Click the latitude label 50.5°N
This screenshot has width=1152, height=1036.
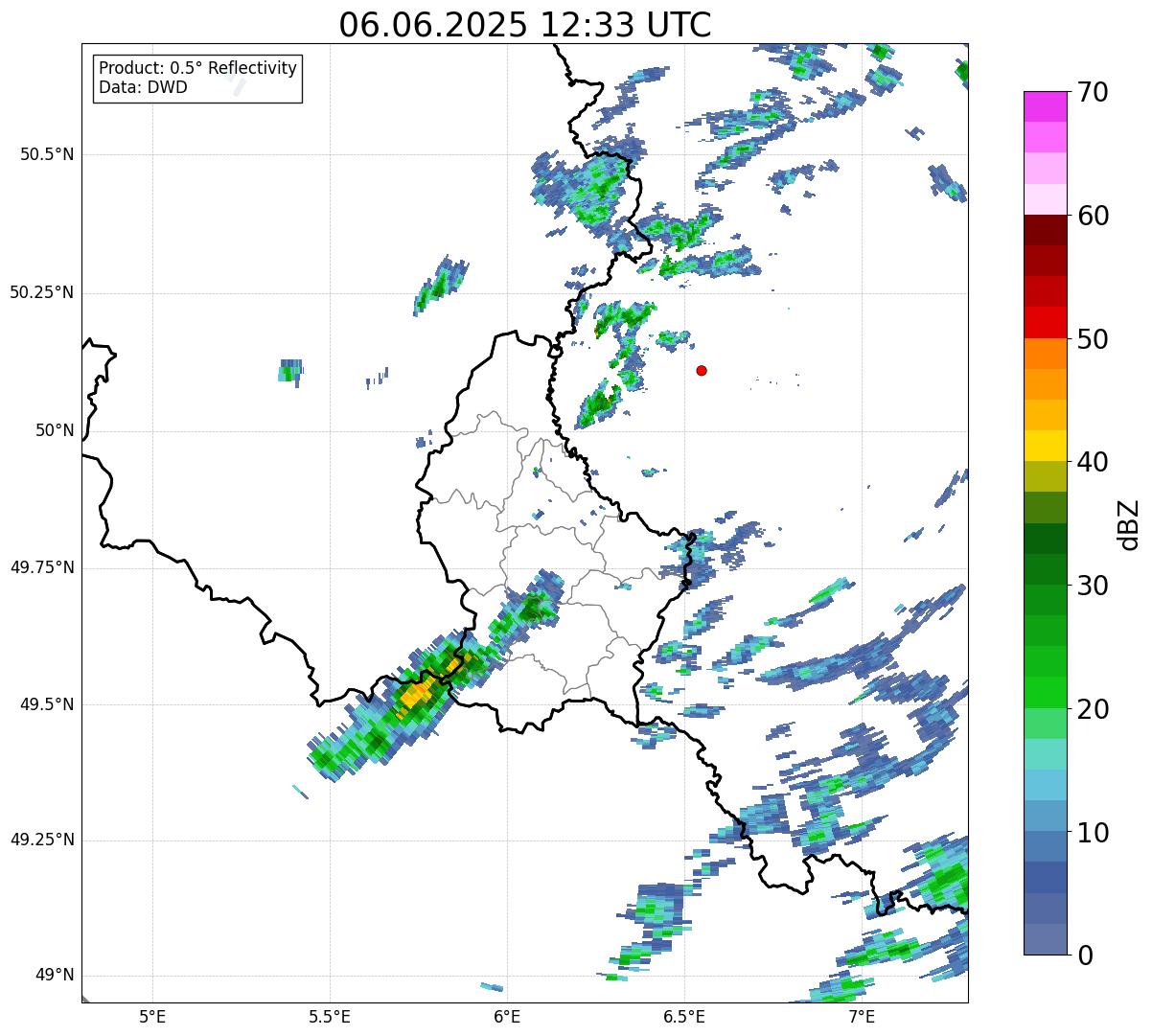coord(47,154)
